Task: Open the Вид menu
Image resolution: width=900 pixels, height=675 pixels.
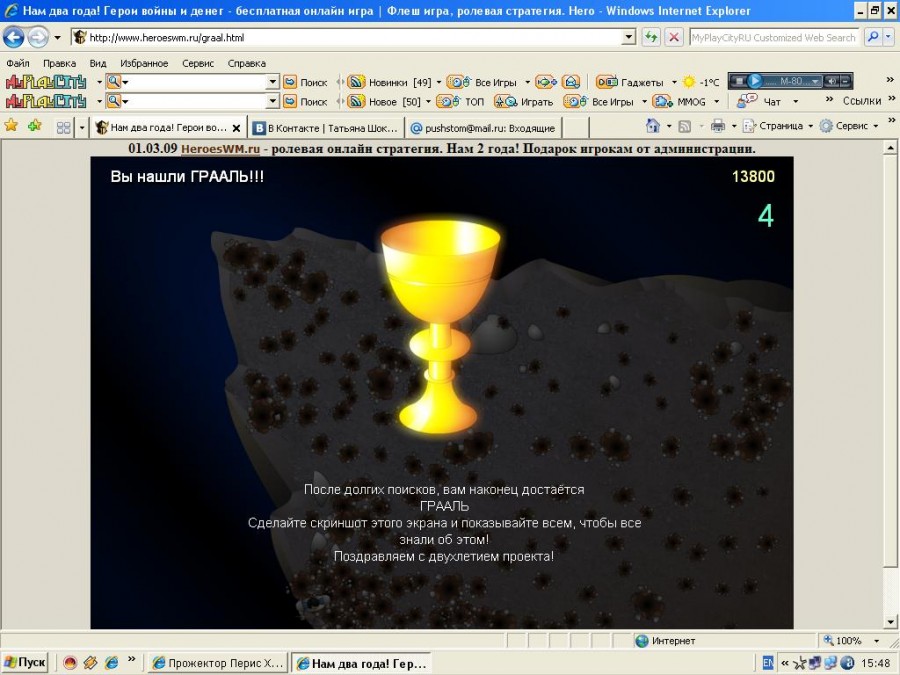Action: coord(98,63)
